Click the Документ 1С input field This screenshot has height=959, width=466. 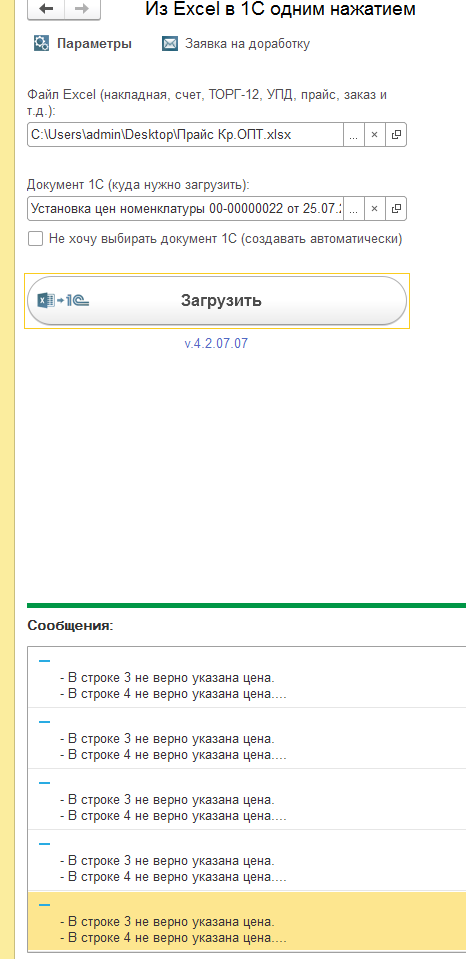coord(186,209)
